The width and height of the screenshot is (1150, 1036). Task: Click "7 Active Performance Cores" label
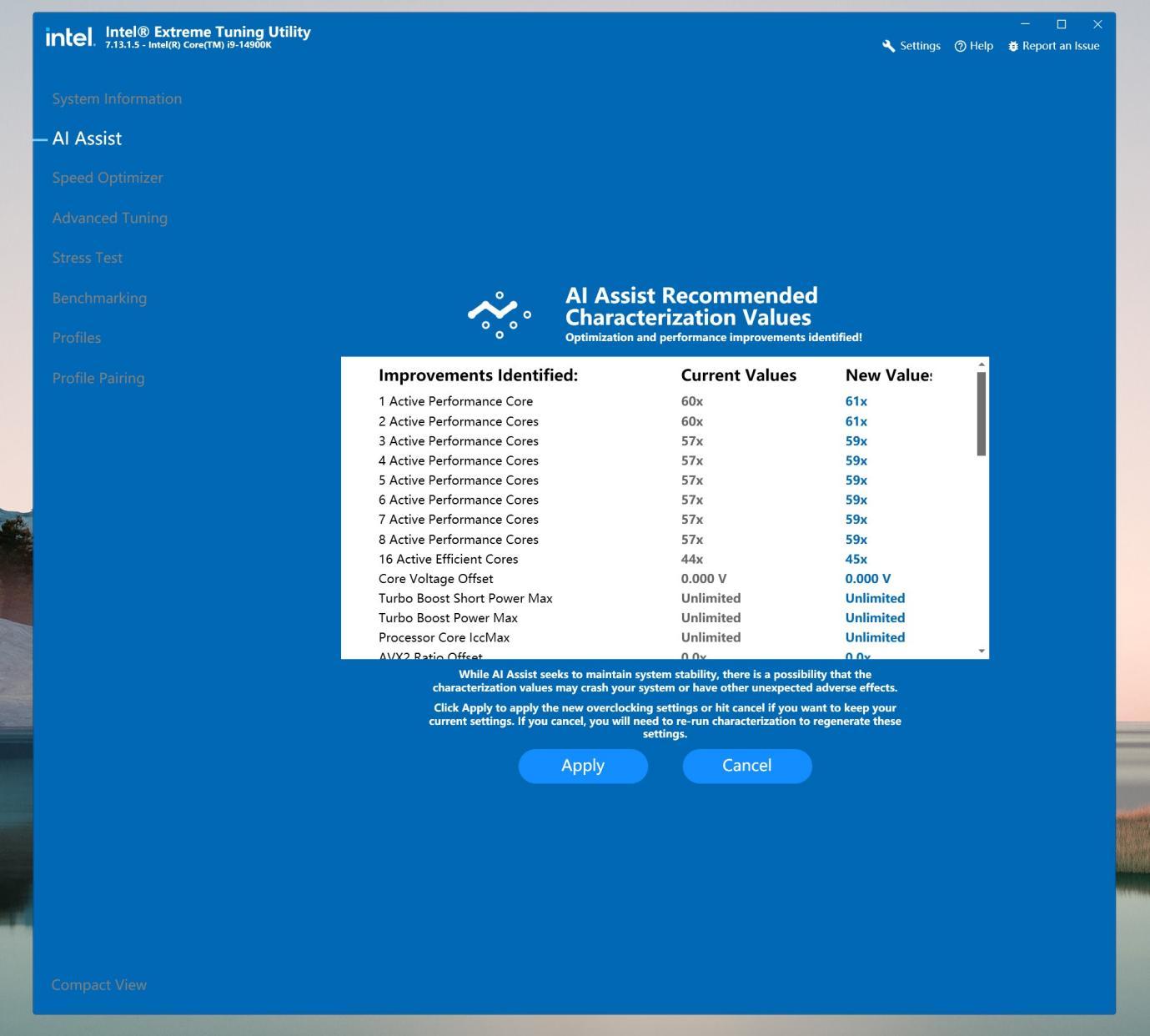pos(459,520)
